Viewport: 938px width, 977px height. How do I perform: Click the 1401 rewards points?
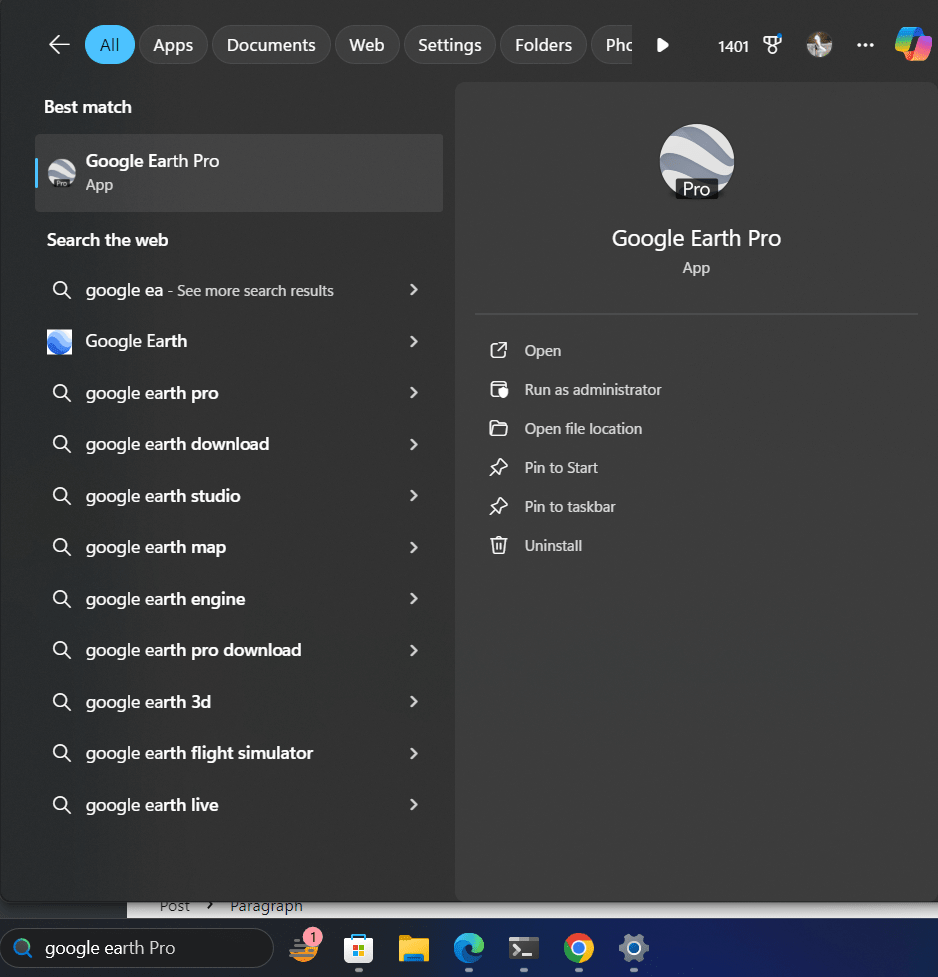pos(733,46)
